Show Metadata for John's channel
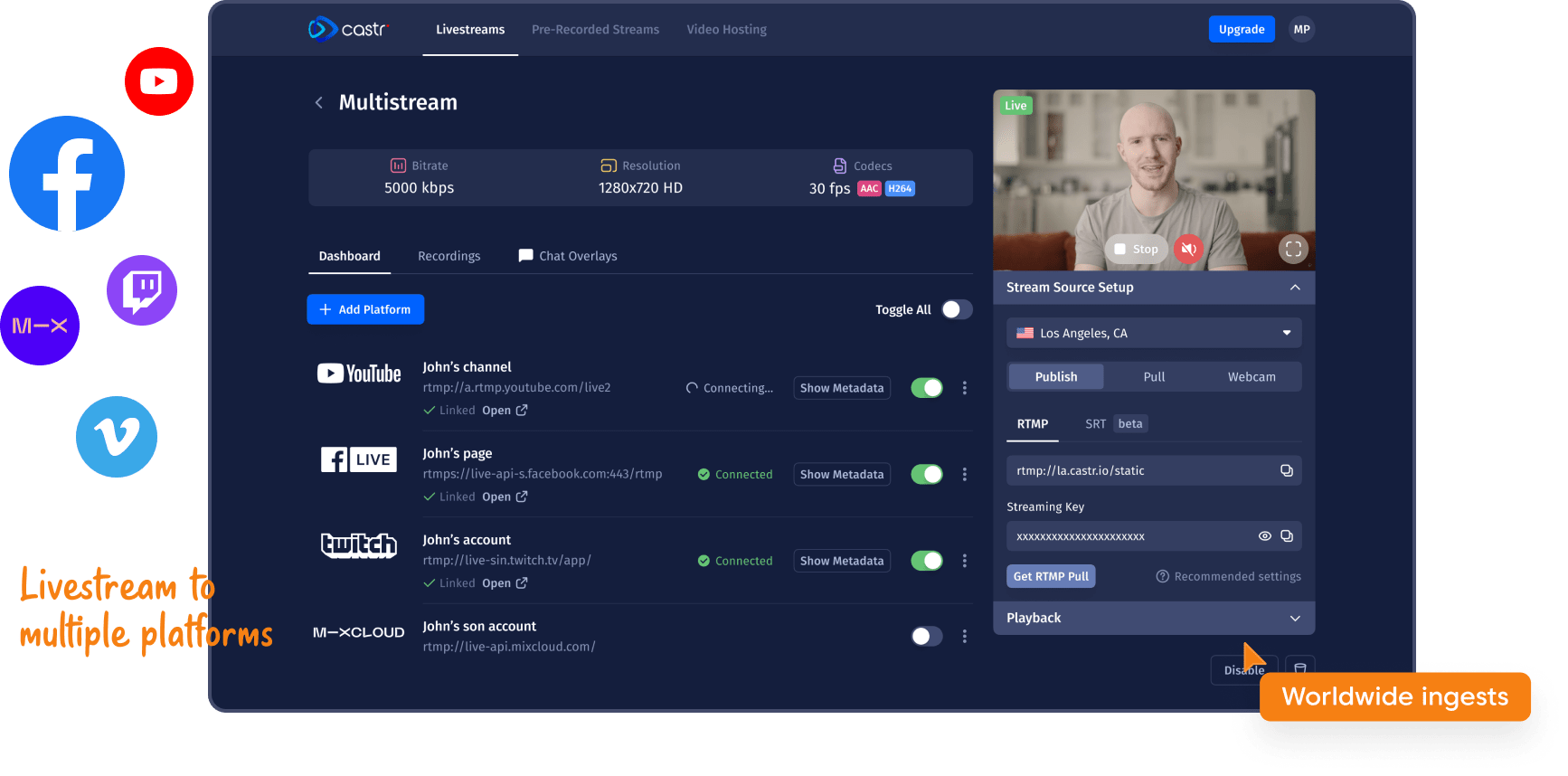1568x776 pixels. click(x=842, y=388)
